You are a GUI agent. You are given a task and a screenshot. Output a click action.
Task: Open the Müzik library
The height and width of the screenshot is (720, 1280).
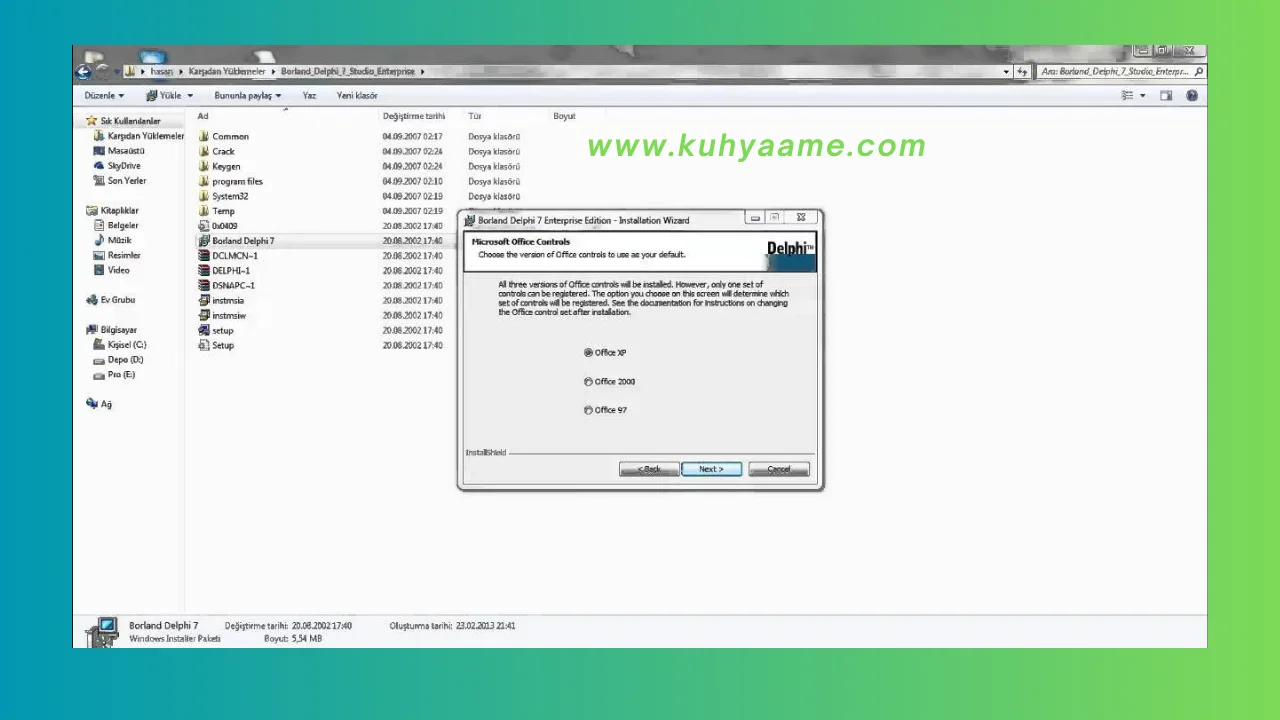click(119, 241)
